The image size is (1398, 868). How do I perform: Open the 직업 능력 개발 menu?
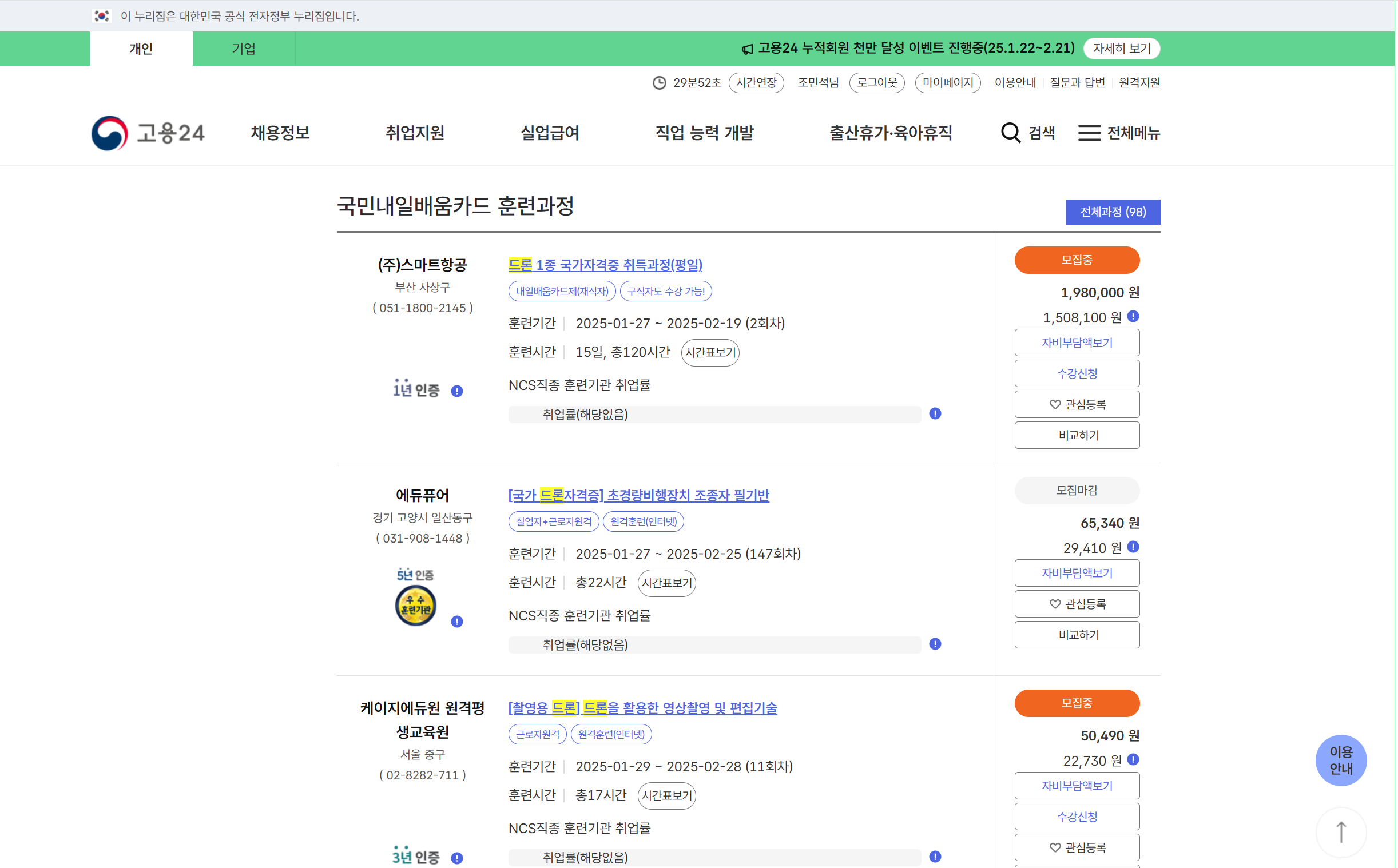point(705,133)
